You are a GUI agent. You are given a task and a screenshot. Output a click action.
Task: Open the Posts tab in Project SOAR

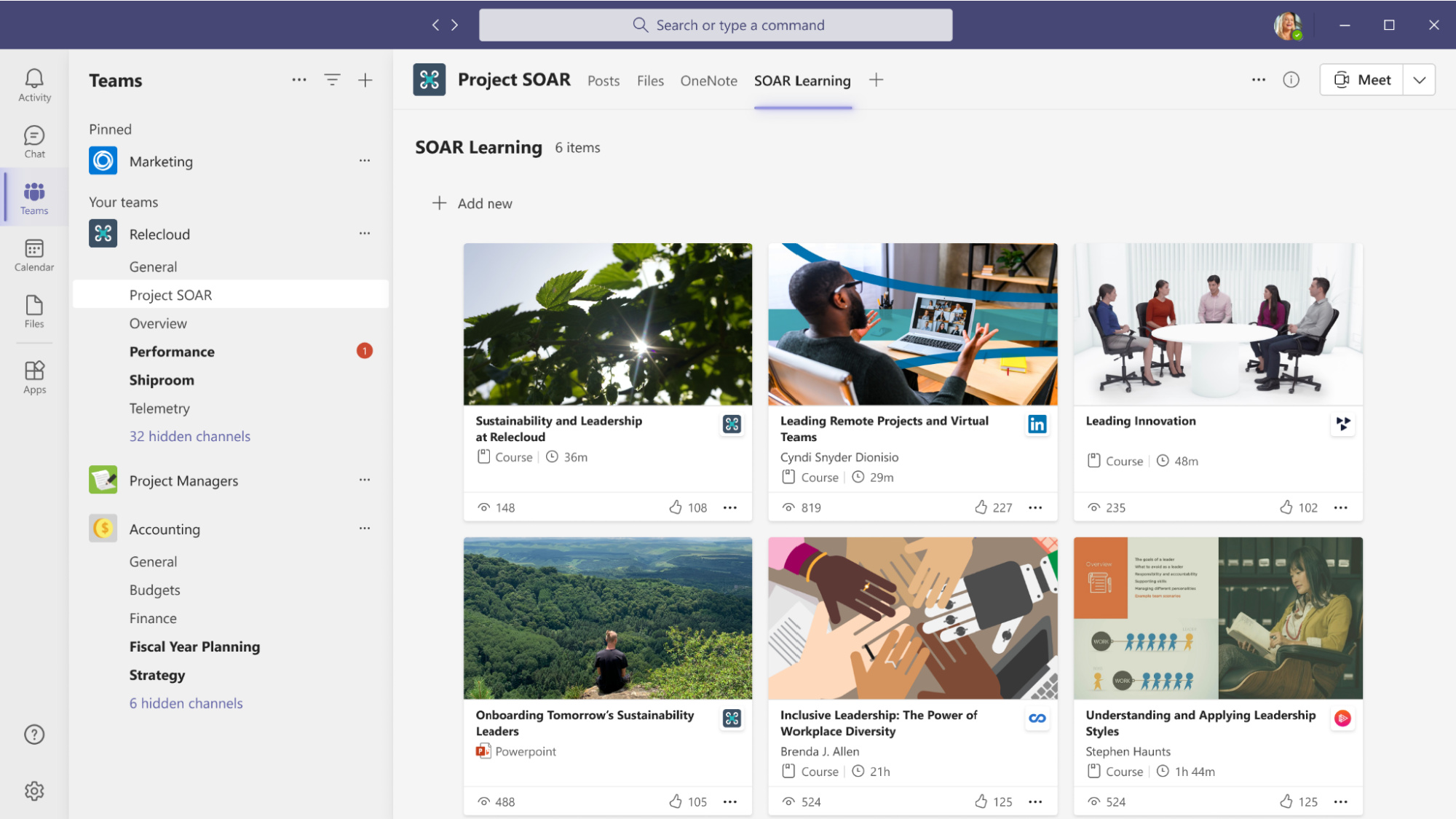(x=602, y=80)
